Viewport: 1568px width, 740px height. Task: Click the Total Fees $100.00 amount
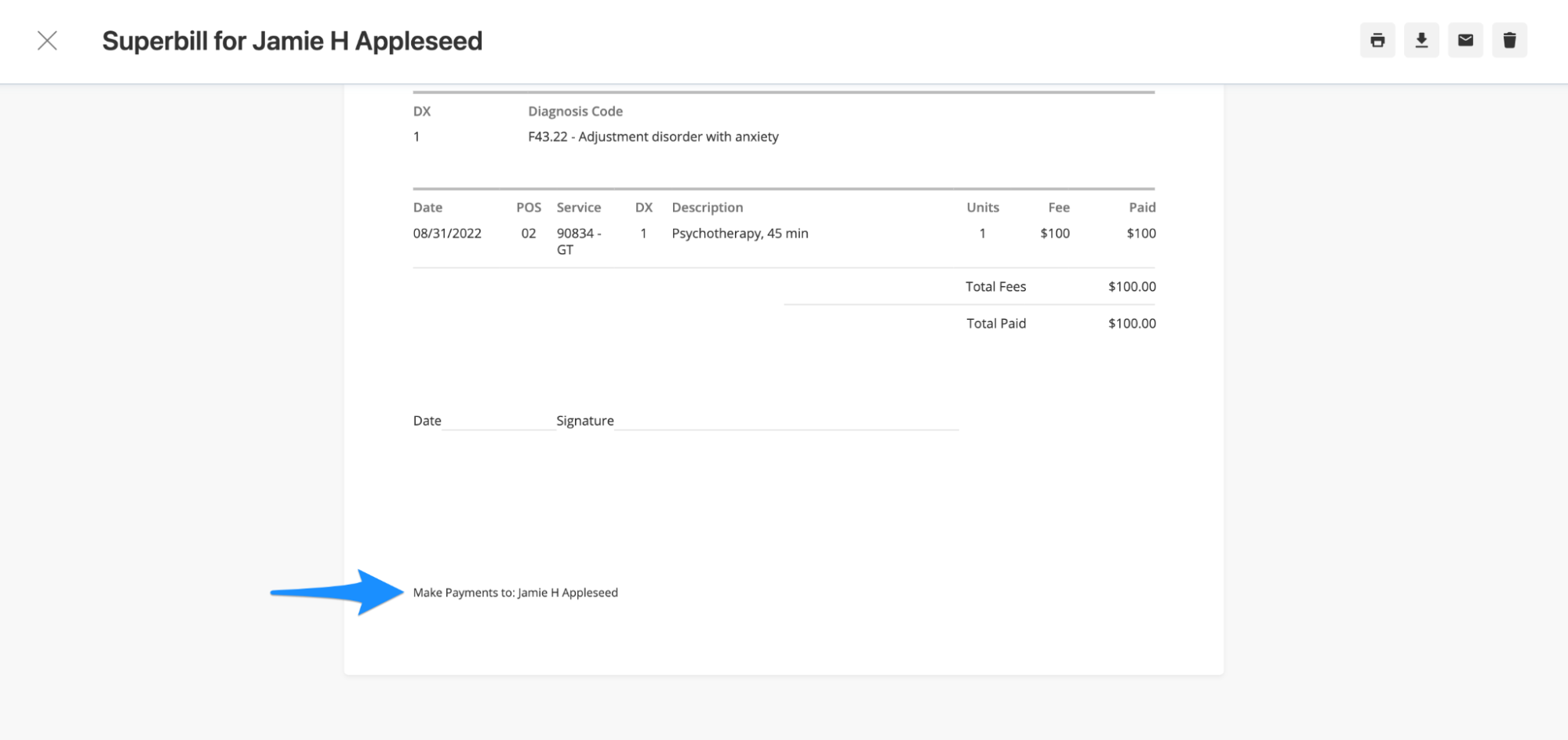(1131, 286)
